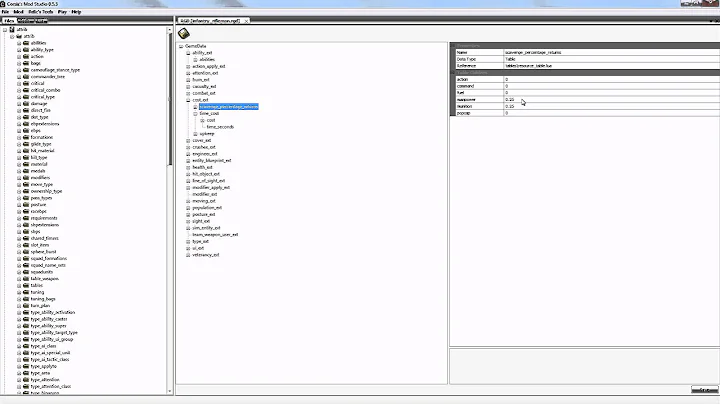Select the entity_blueprint_ext node

coord(212,161)
